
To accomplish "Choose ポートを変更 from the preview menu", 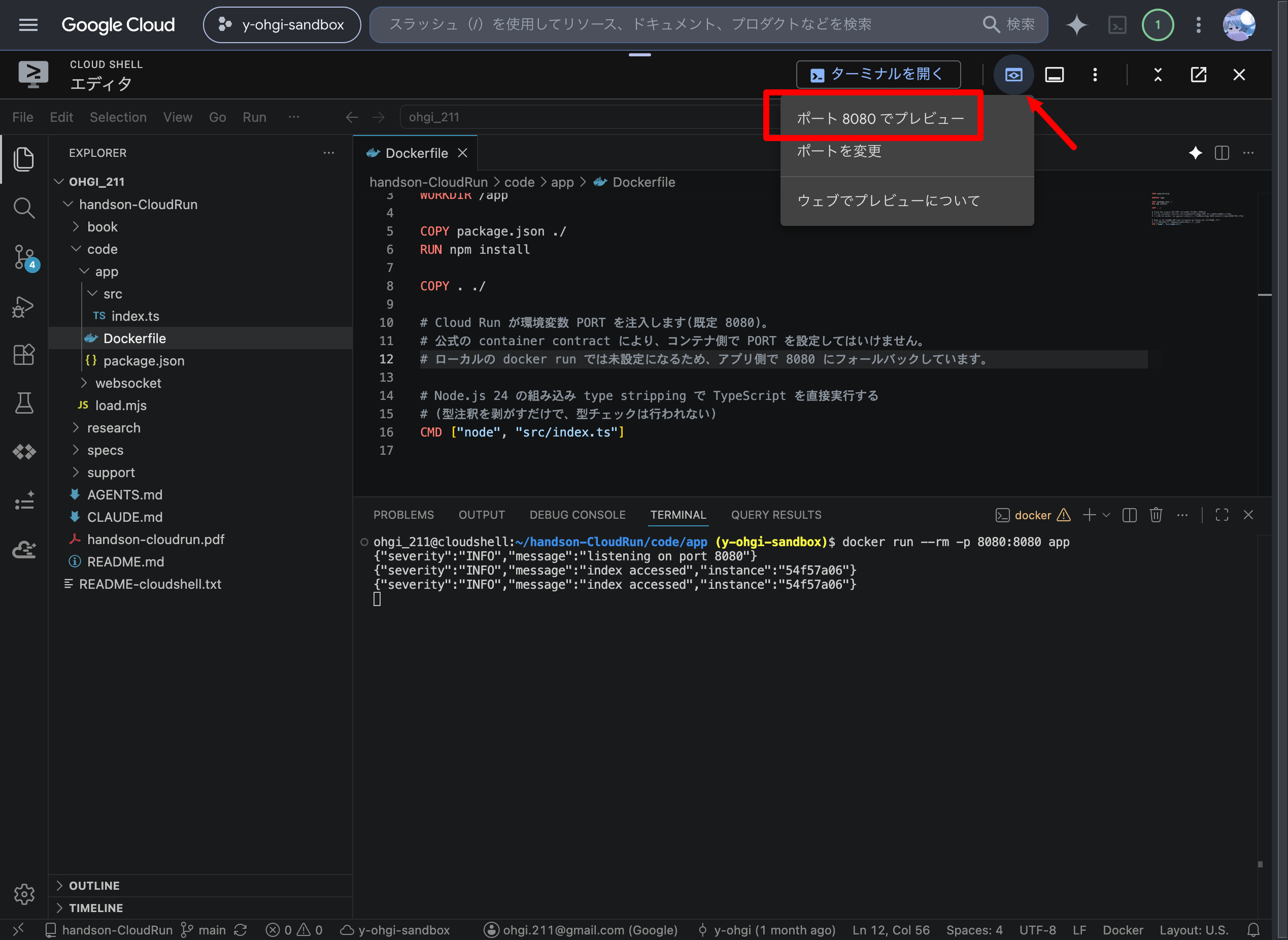I will tap(907, 151).
